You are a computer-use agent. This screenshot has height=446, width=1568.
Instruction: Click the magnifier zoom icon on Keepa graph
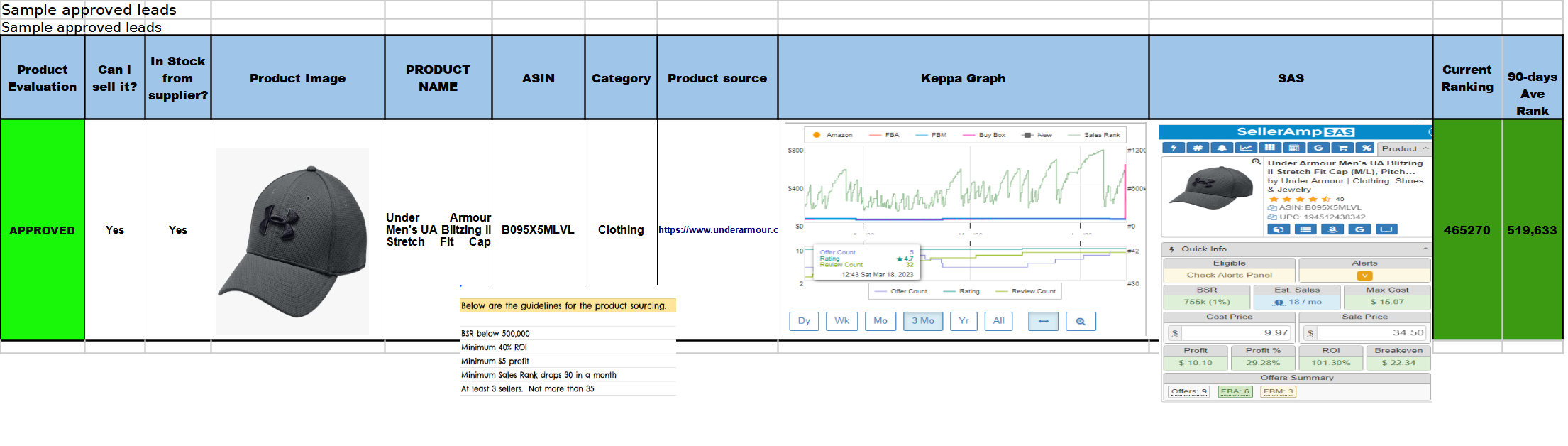point(1081,321)
